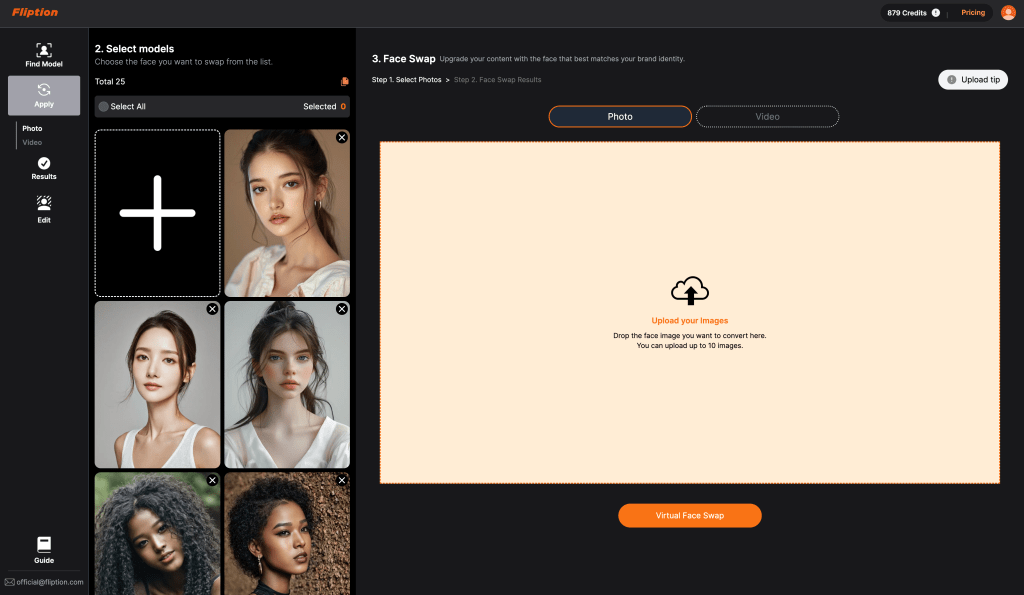The image size is (1024, 595).
Task: Select the curly-haired model thumbnail bottom left
Action: pos(157,535)
